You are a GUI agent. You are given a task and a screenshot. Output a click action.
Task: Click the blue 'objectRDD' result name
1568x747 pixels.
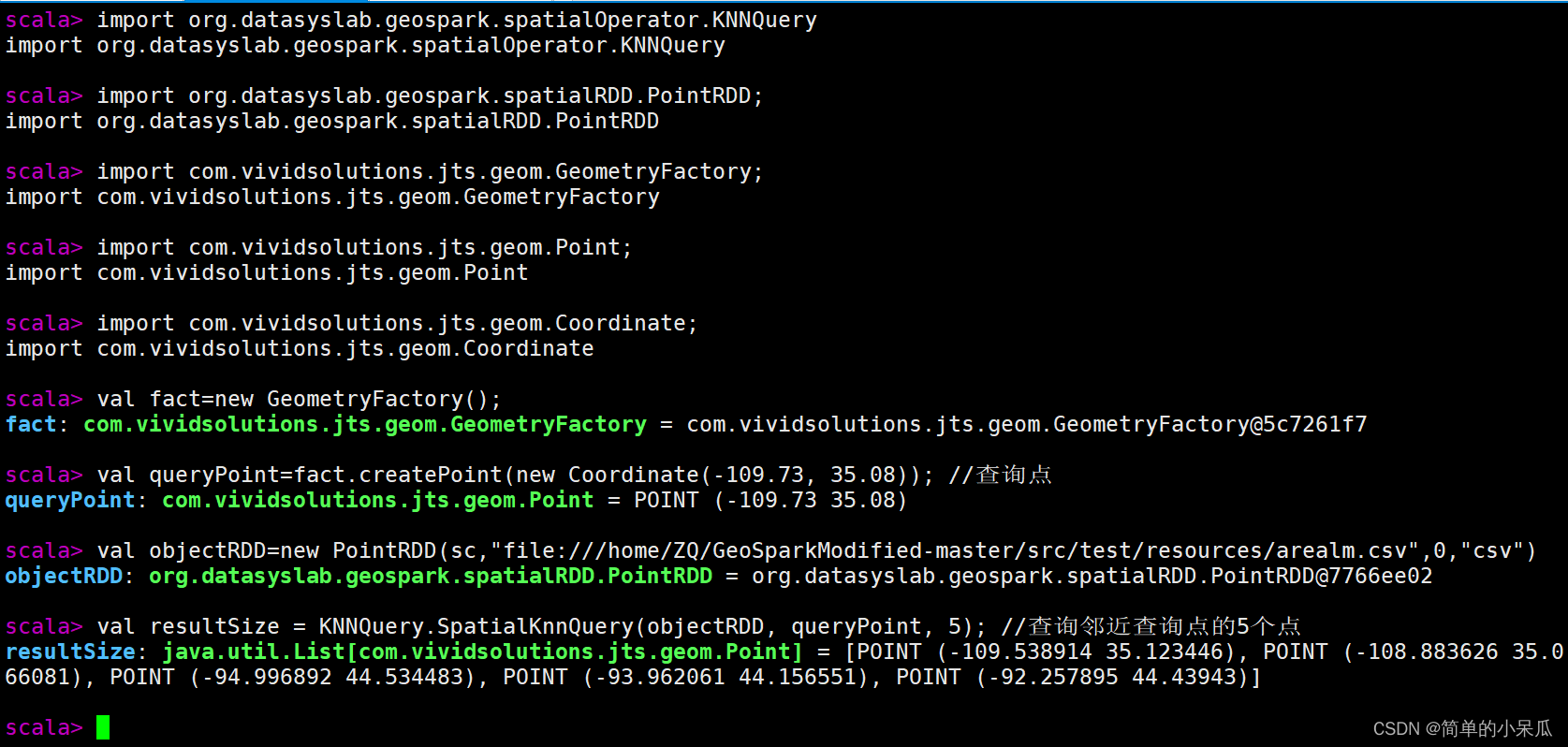pos(64,576)
